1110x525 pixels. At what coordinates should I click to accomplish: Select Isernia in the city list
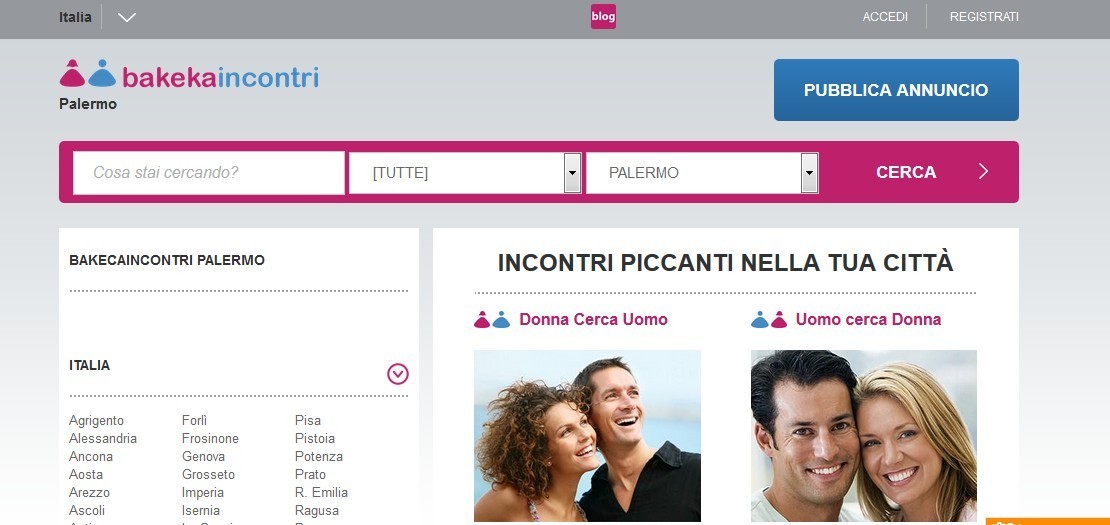pyautogui.click(x=201, y=511)
